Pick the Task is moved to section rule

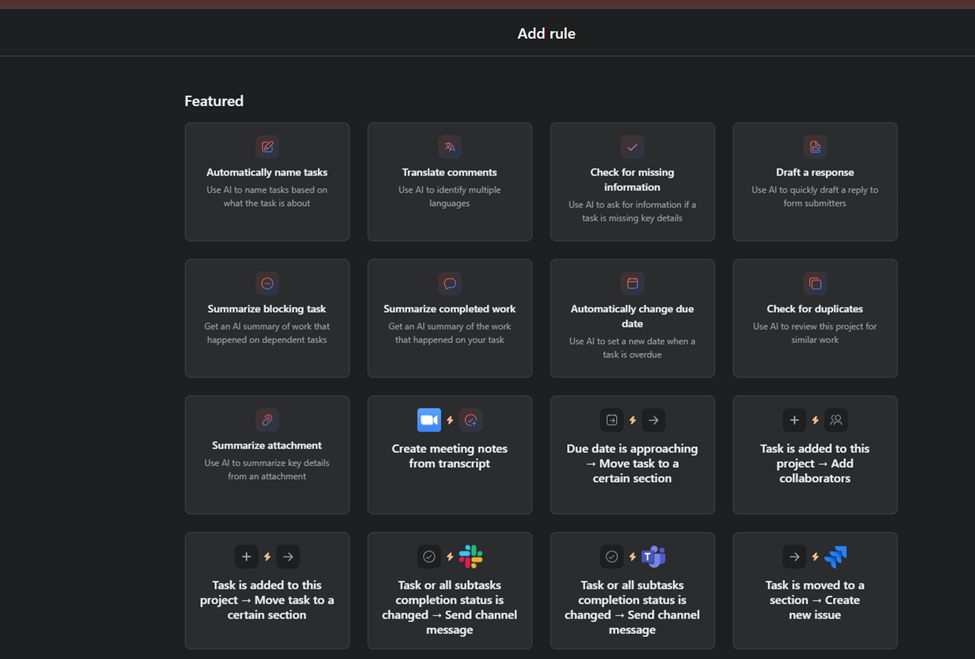click(x=815, y=600)
